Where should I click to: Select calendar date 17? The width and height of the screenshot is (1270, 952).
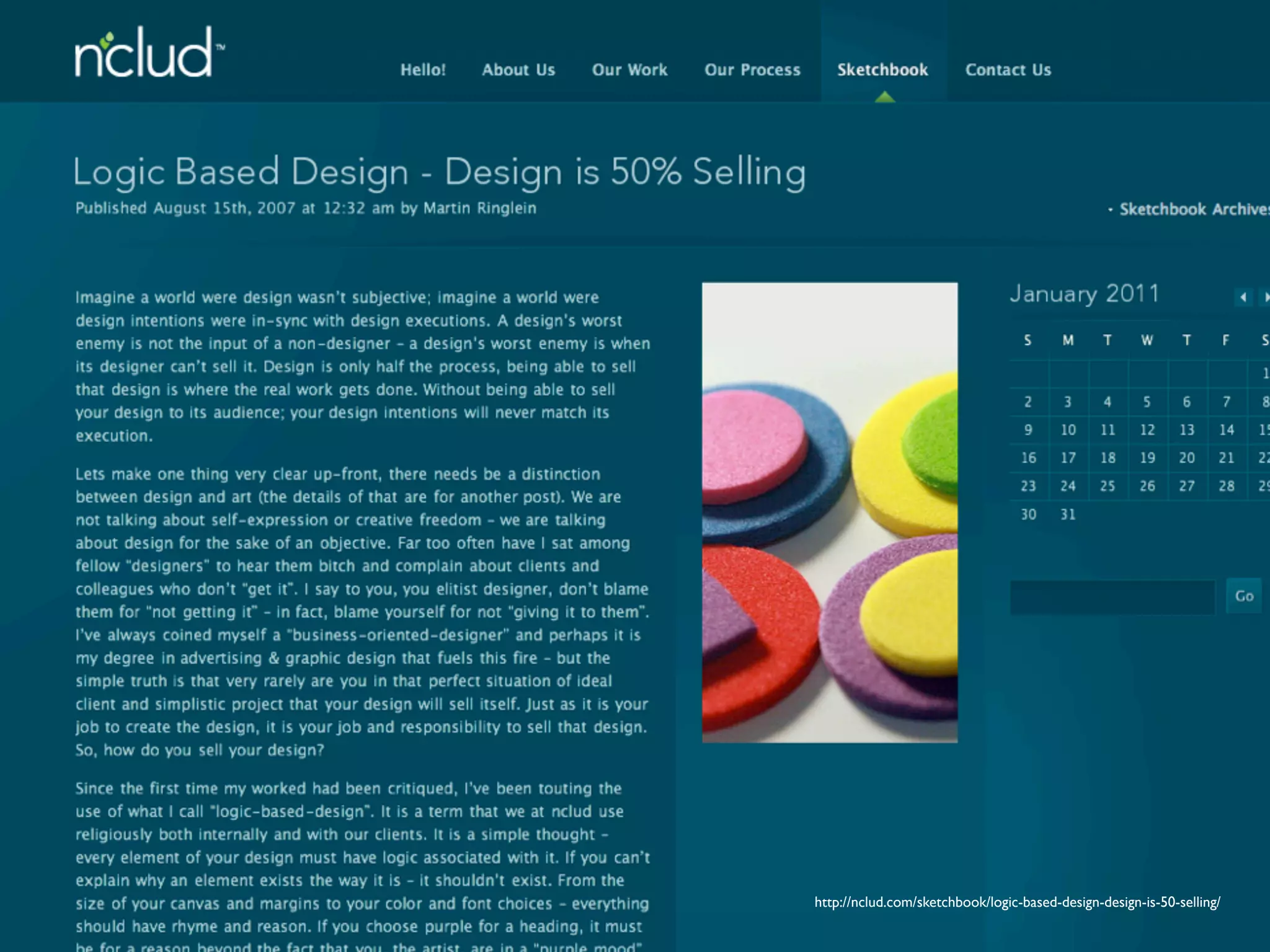point(1068,458)
